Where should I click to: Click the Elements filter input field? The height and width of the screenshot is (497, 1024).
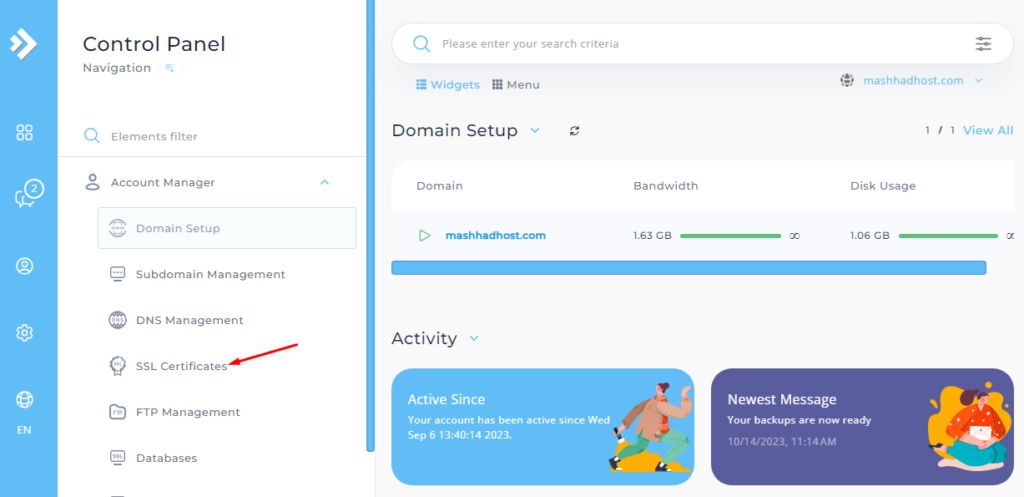220,136
